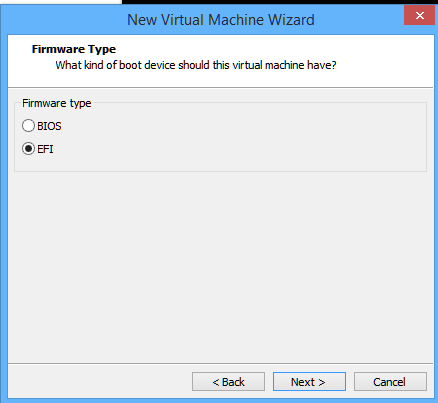This screenshot has width=438, height=403.
Task: Go back with the < Back button
Action: click(228, 382)
